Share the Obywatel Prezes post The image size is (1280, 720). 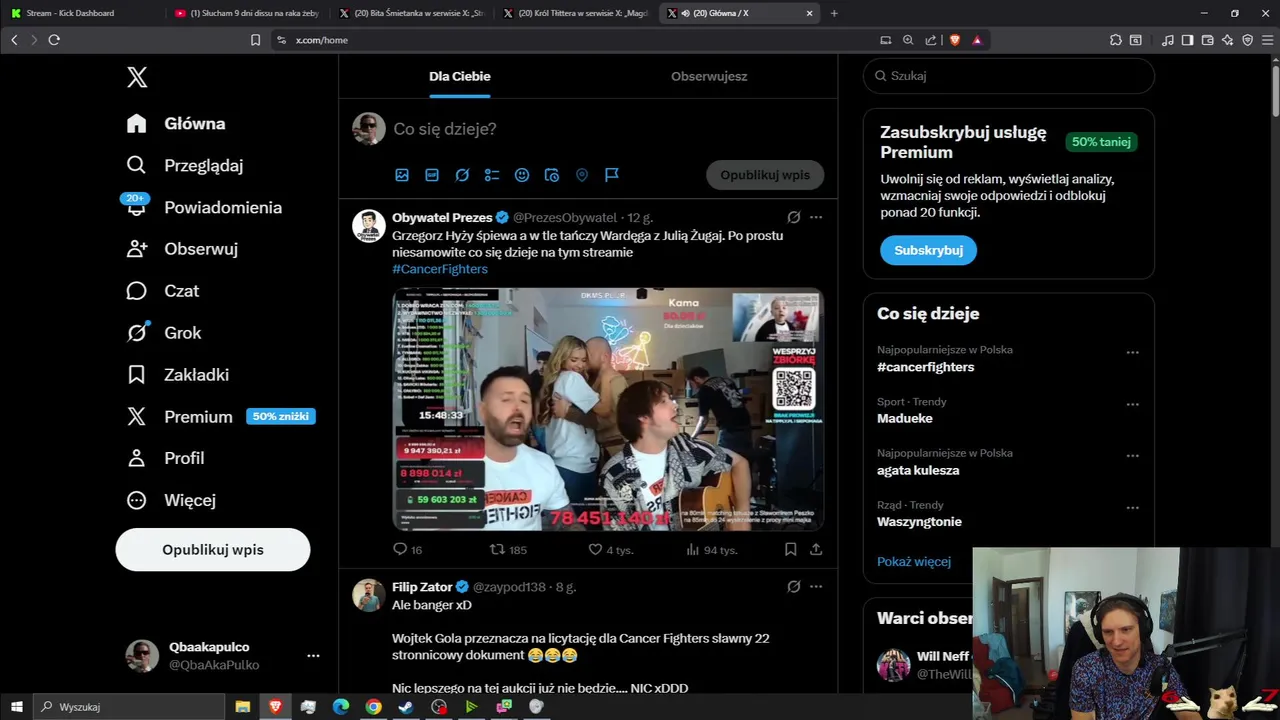[x=816, y=550]
